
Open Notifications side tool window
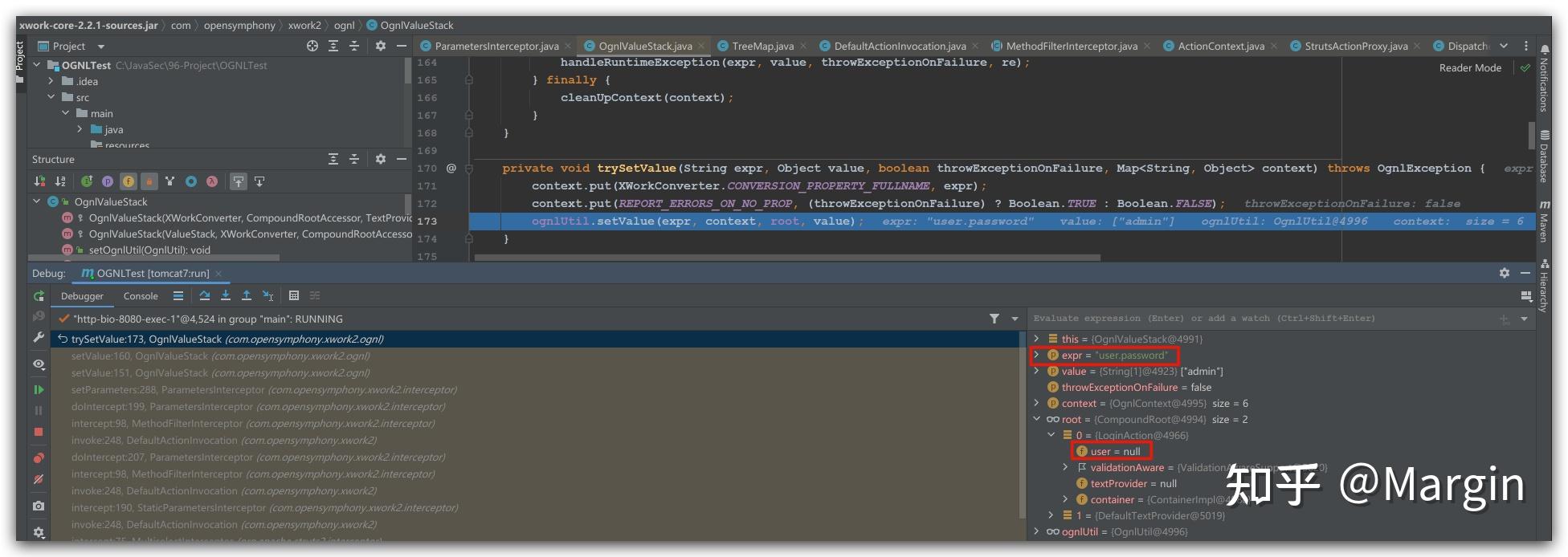(1544, 79)
